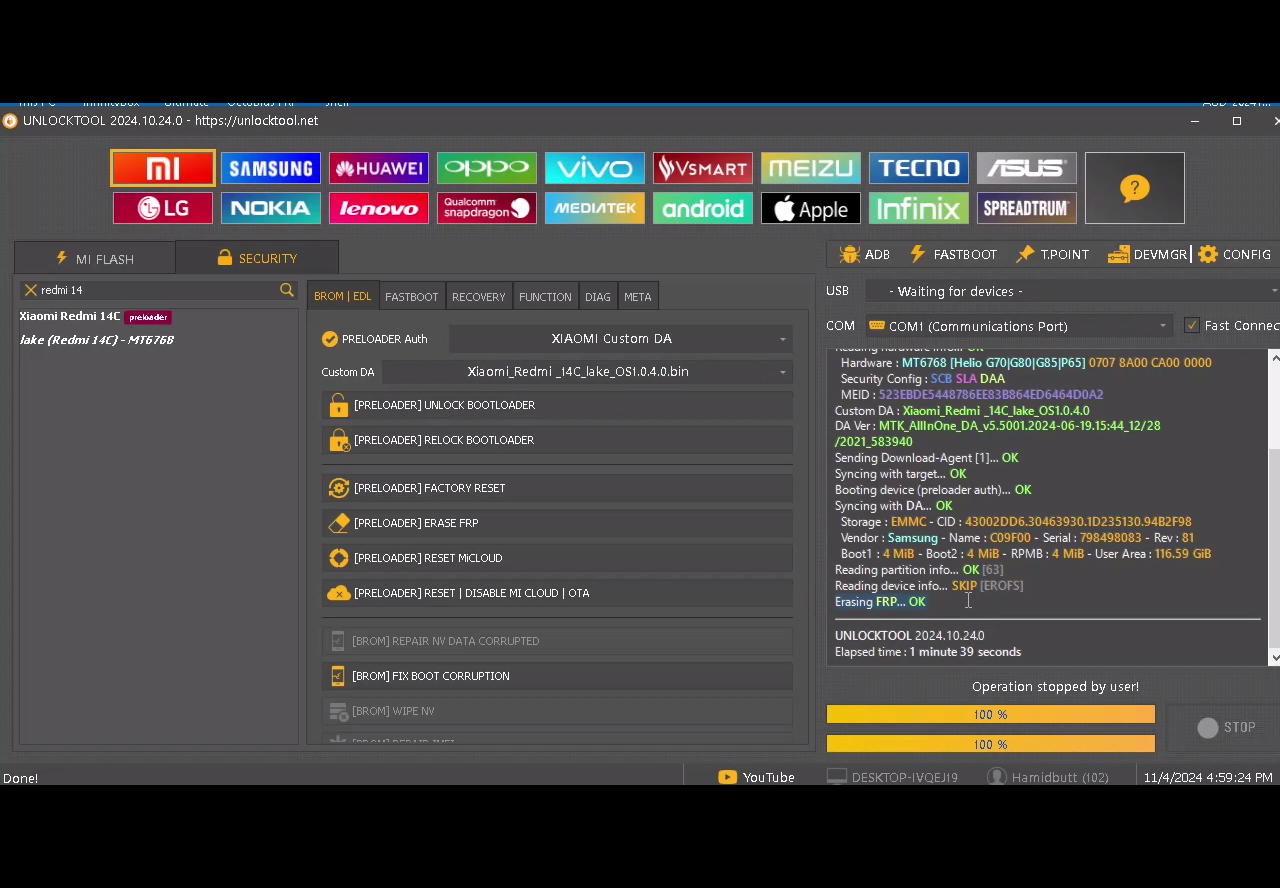Viewport: 1280px width, 888px height.
Task: Expand the XIAOMI Custom DA dropdown
Action: click(x=621, y=339)
